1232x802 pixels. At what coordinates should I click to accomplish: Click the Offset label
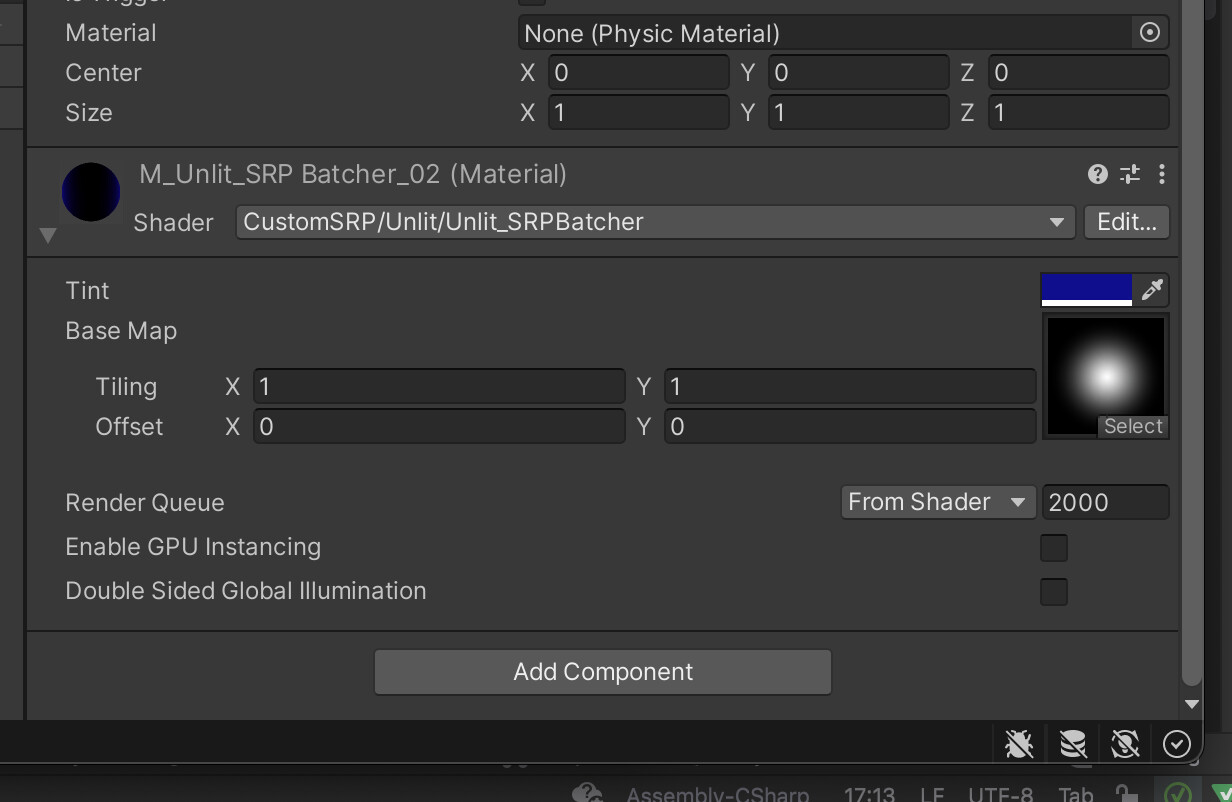[x=129, y=427]
